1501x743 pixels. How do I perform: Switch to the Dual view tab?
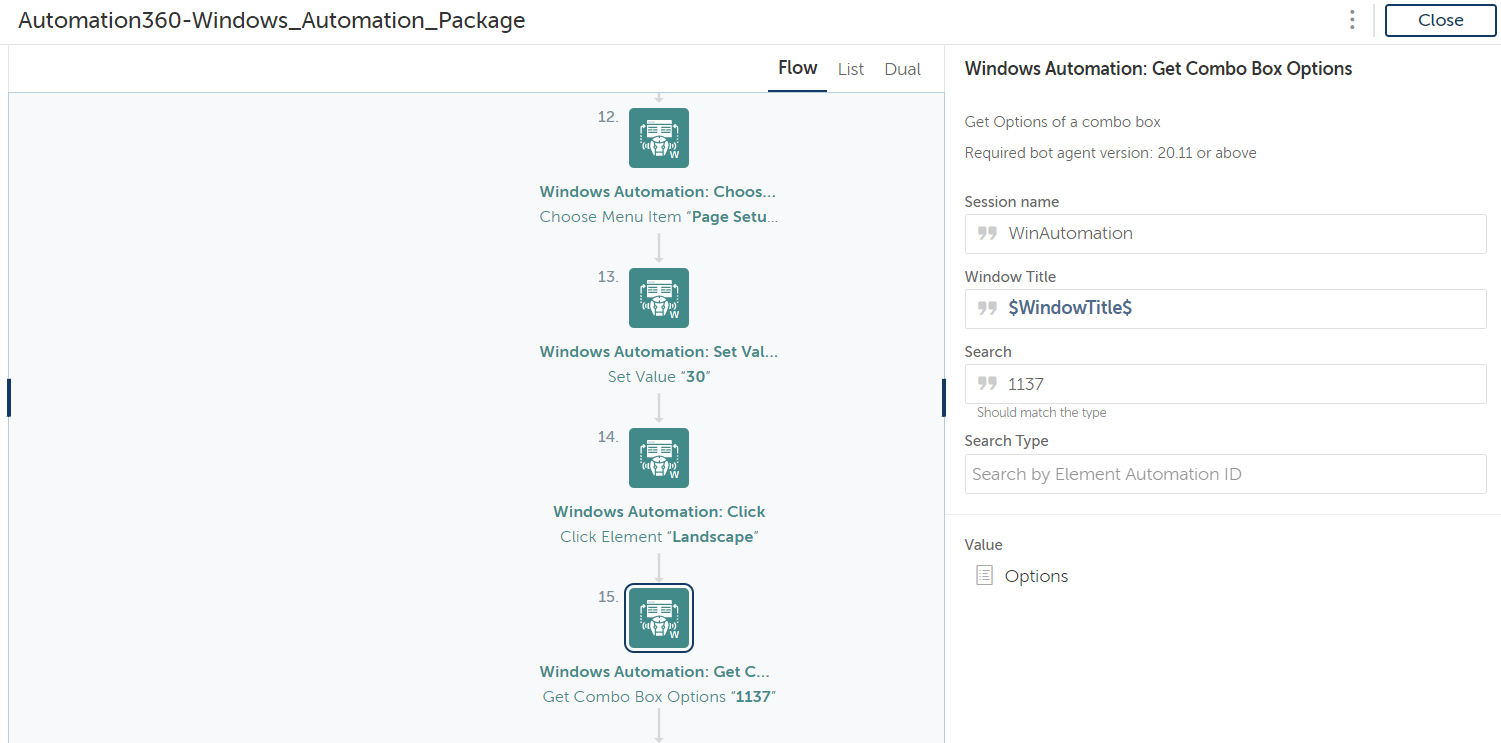pos(902,69)
